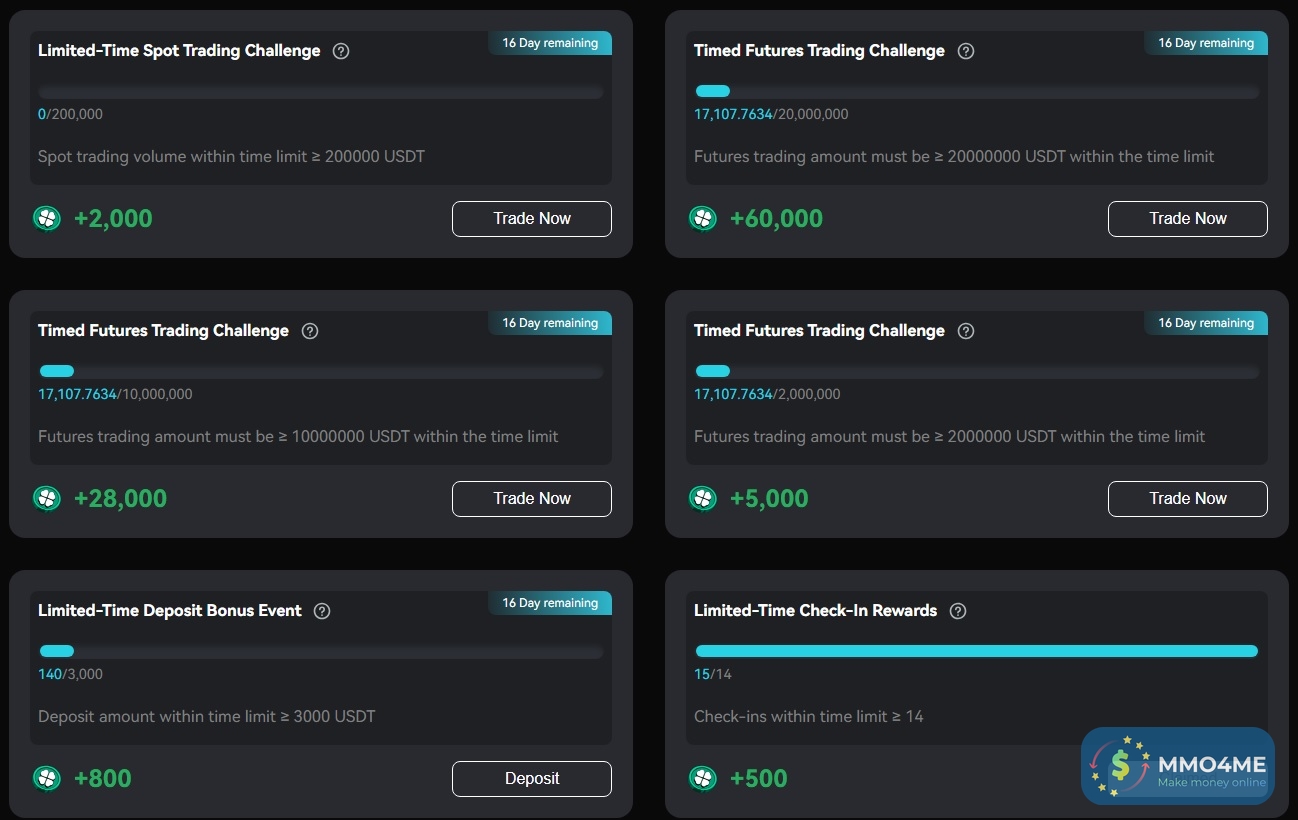
Task: Click help icon beside Limited-Time Spot Trading Challenge
Action: point(341,51)
